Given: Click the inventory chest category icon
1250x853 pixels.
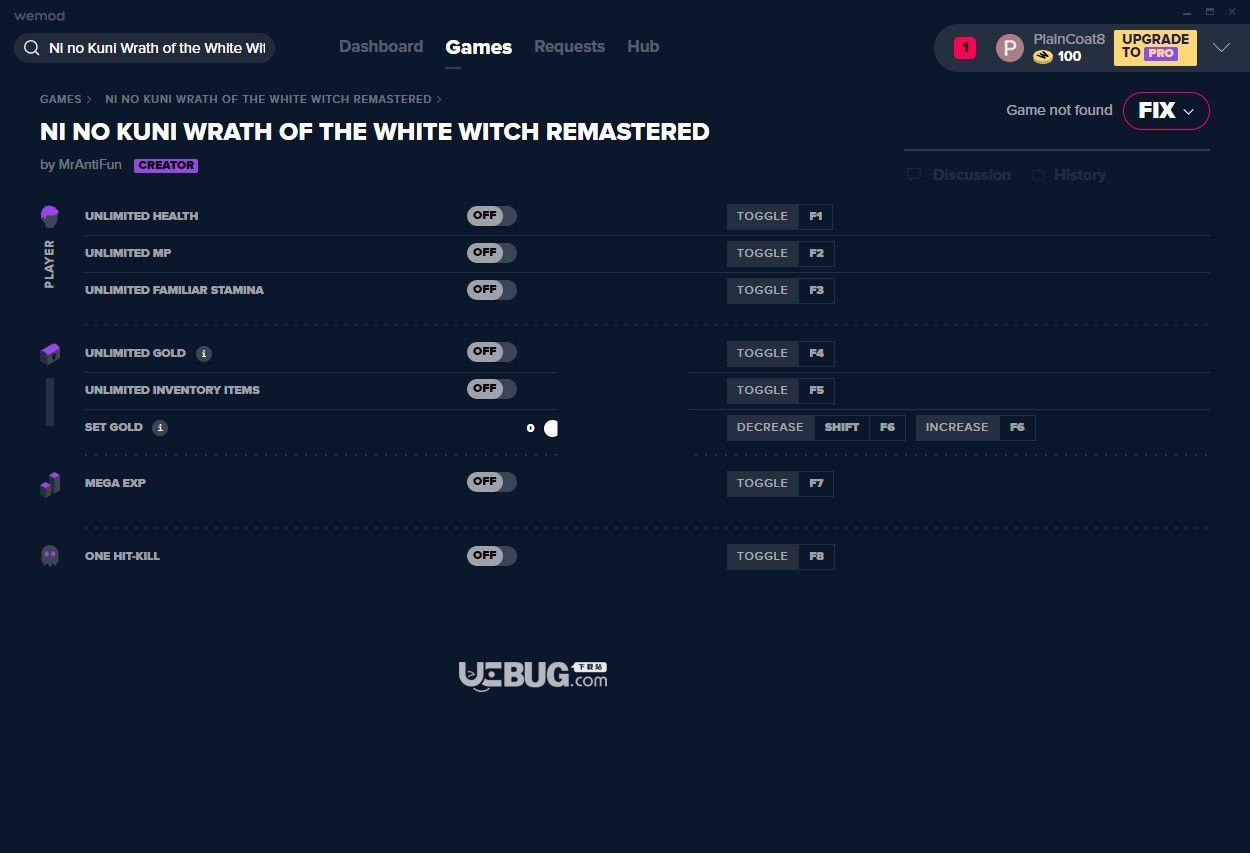Looking at the screenshot, I should click(50, 353).
